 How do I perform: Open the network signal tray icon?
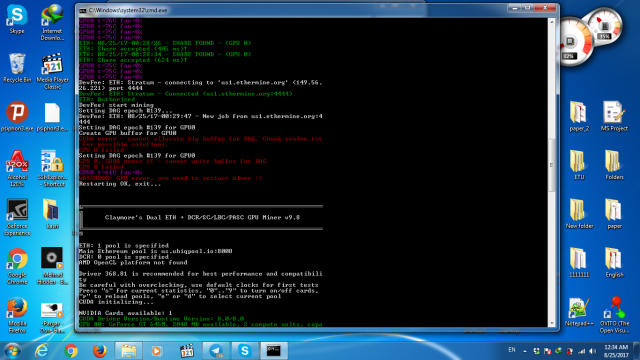pyautogui.click(x=582, y=351)
